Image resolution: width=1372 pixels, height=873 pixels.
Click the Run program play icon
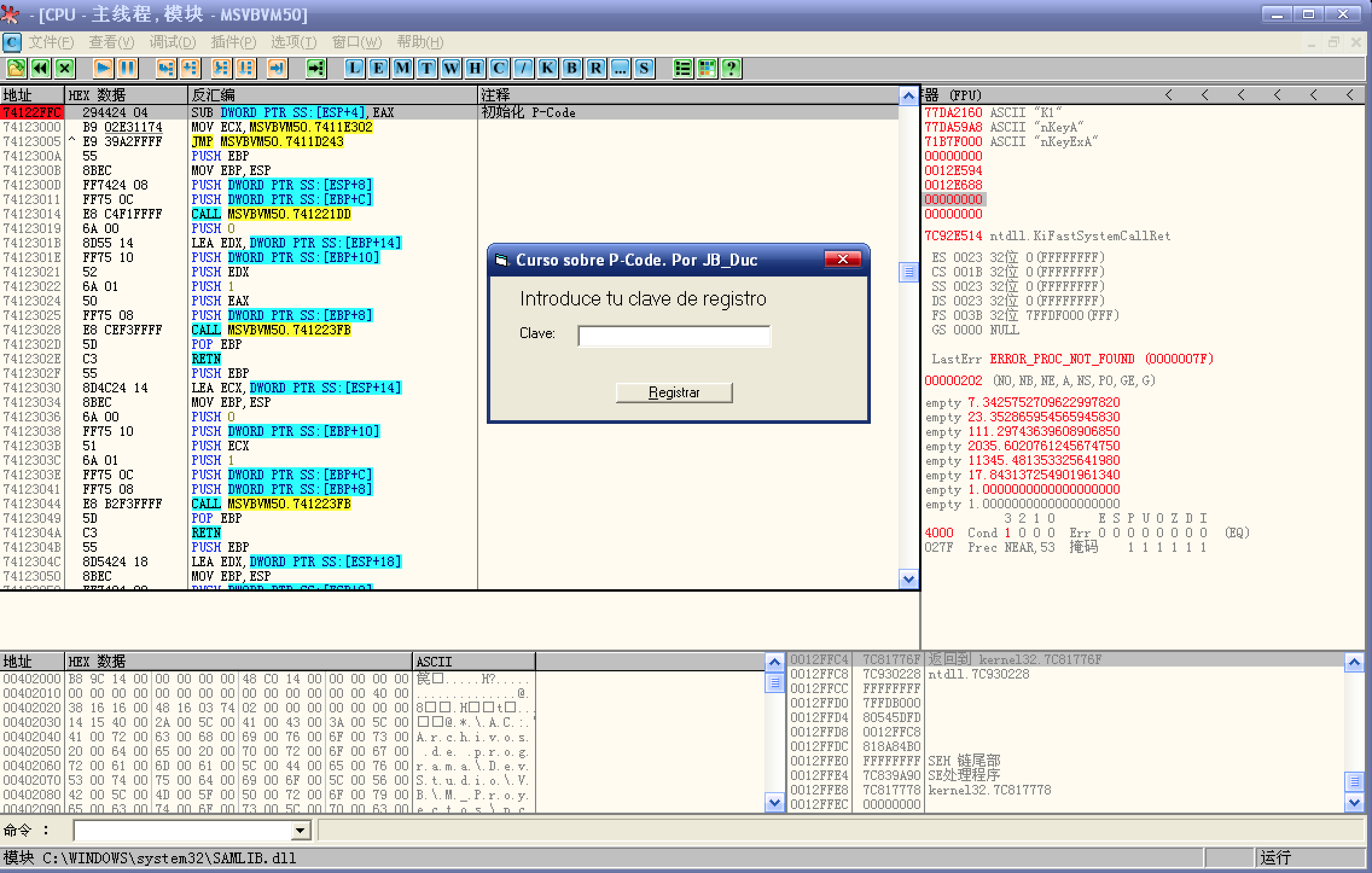pyautogui.click(x=103, y=68)
